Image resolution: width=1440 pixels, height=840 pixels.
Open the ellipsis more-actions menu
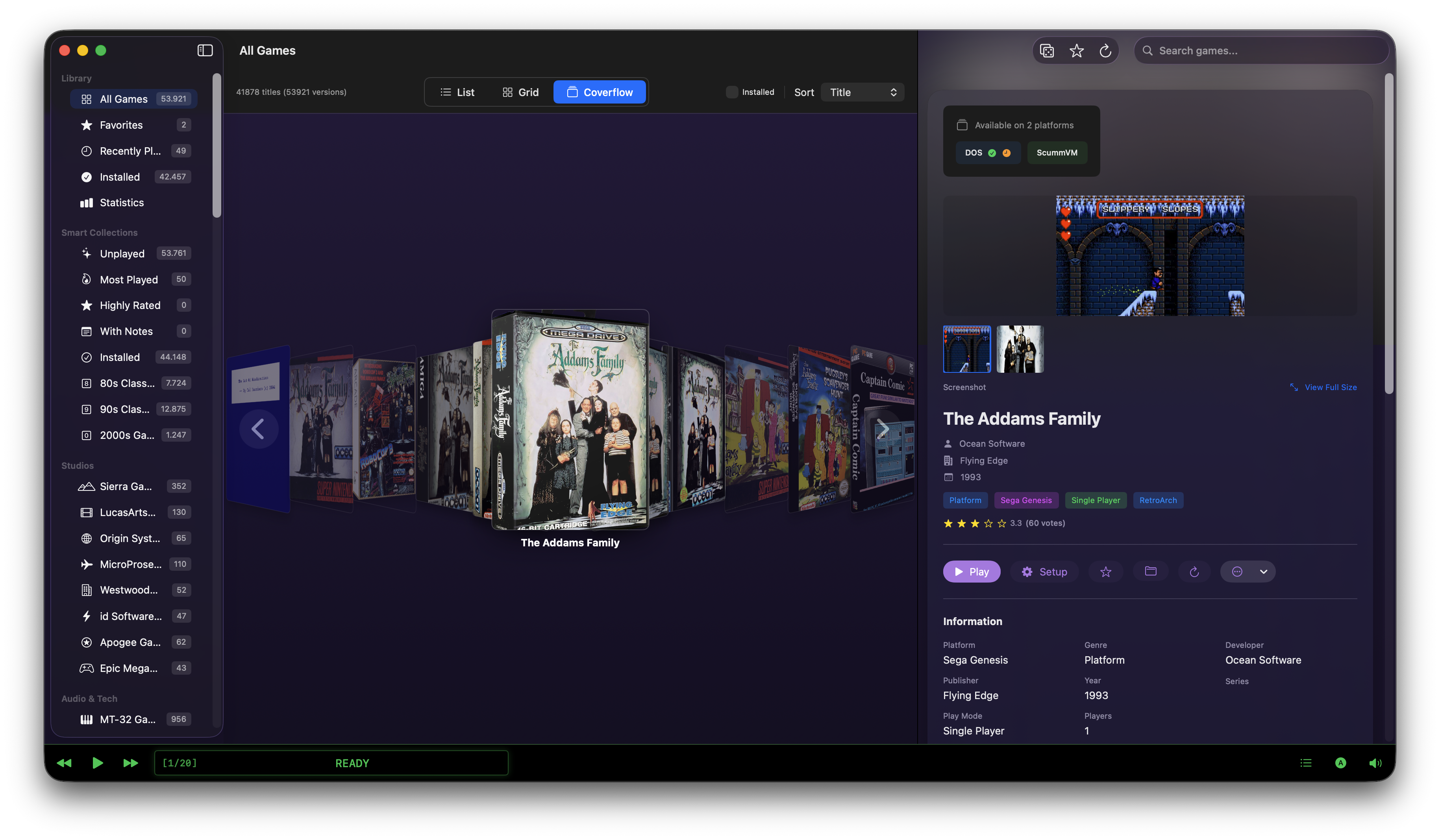(x=1238, y=572)
